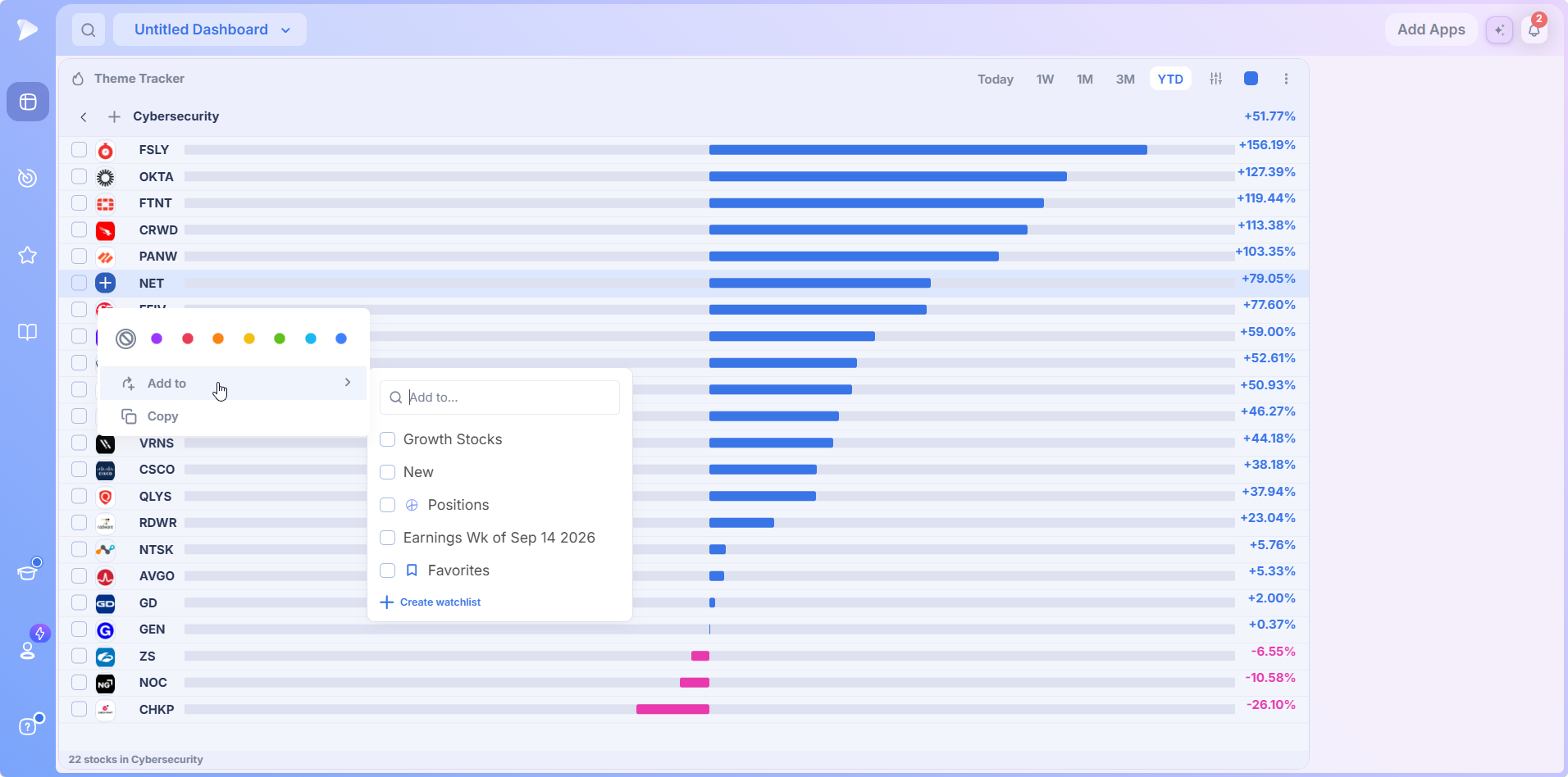Click the ZS company logo
The image size is (1568, 777).
tap(105, 657)
